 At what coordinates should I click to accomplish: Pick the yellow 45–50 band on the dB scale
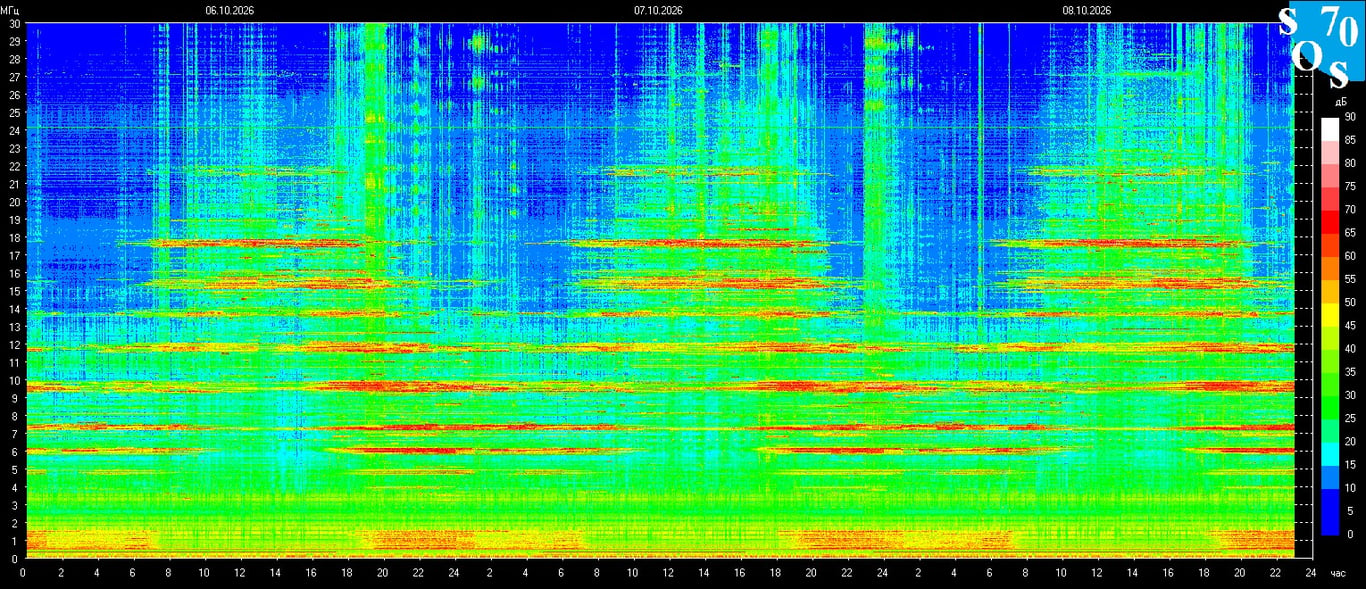(x=1330, y=314)
